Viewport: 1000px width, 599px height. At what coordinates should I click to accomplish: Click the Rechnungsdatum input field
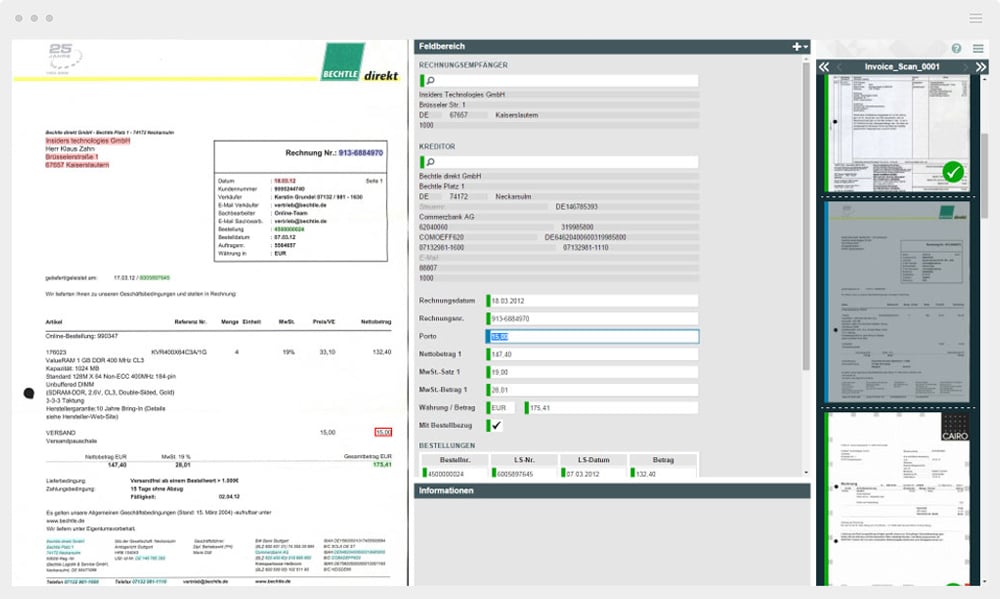point(592,300)
